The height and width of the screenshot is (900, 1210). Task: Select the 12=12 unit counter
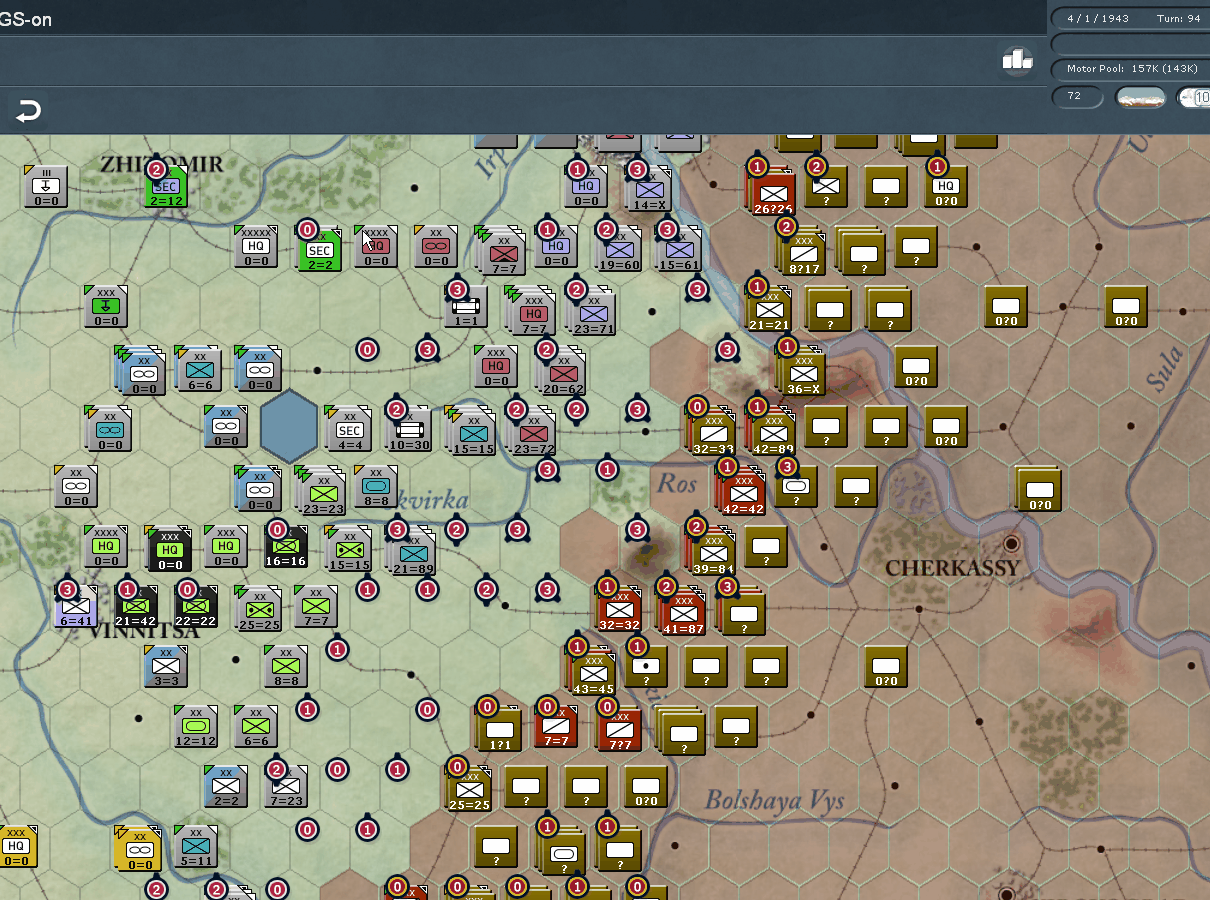click(196, 726)
